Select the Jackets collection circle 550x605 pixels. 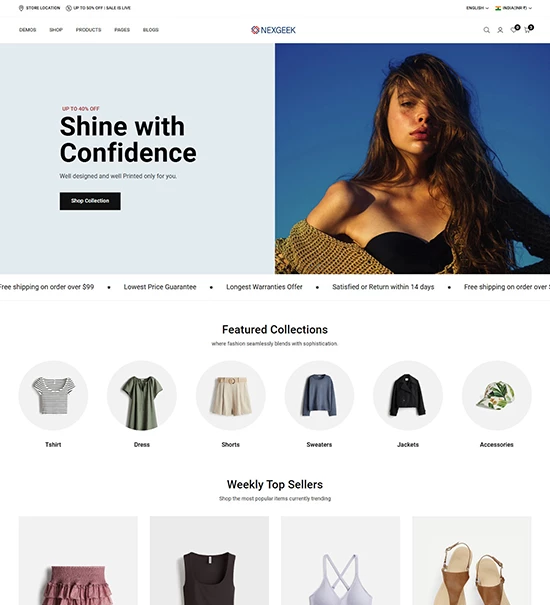408,395
